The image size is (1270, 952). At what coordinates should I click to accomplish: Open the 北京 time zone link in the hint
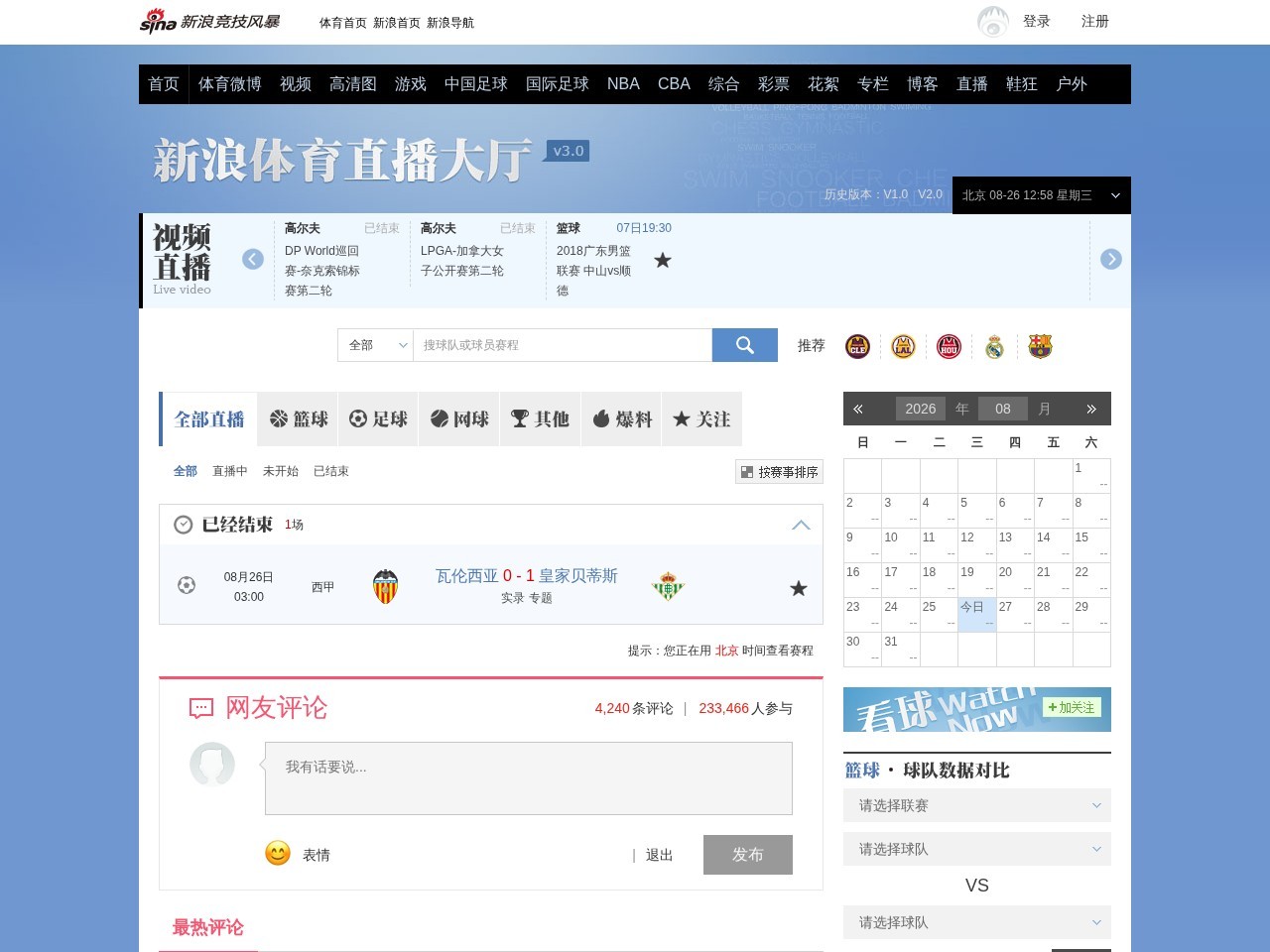pos(726,651)
